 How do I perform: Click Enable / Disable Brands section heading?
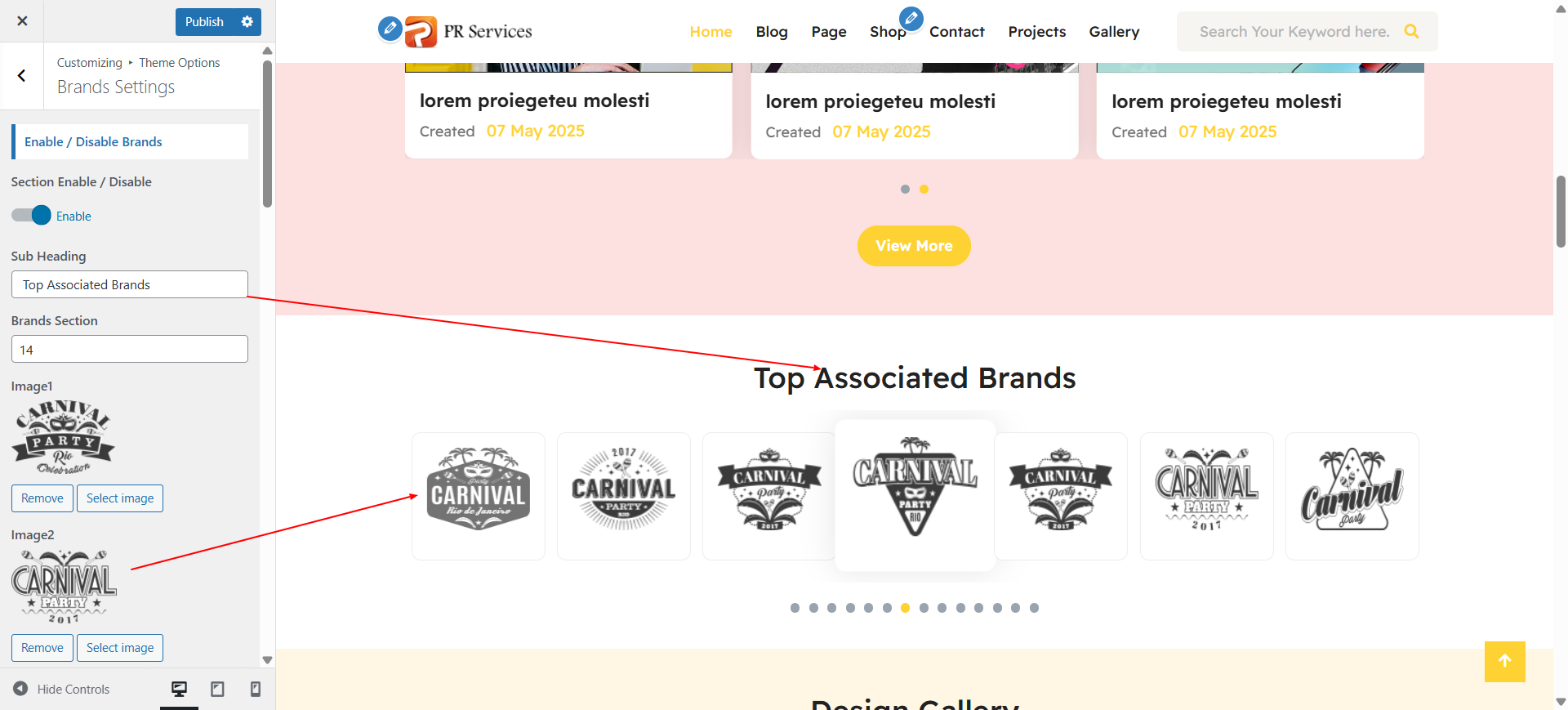coord(130,142)
